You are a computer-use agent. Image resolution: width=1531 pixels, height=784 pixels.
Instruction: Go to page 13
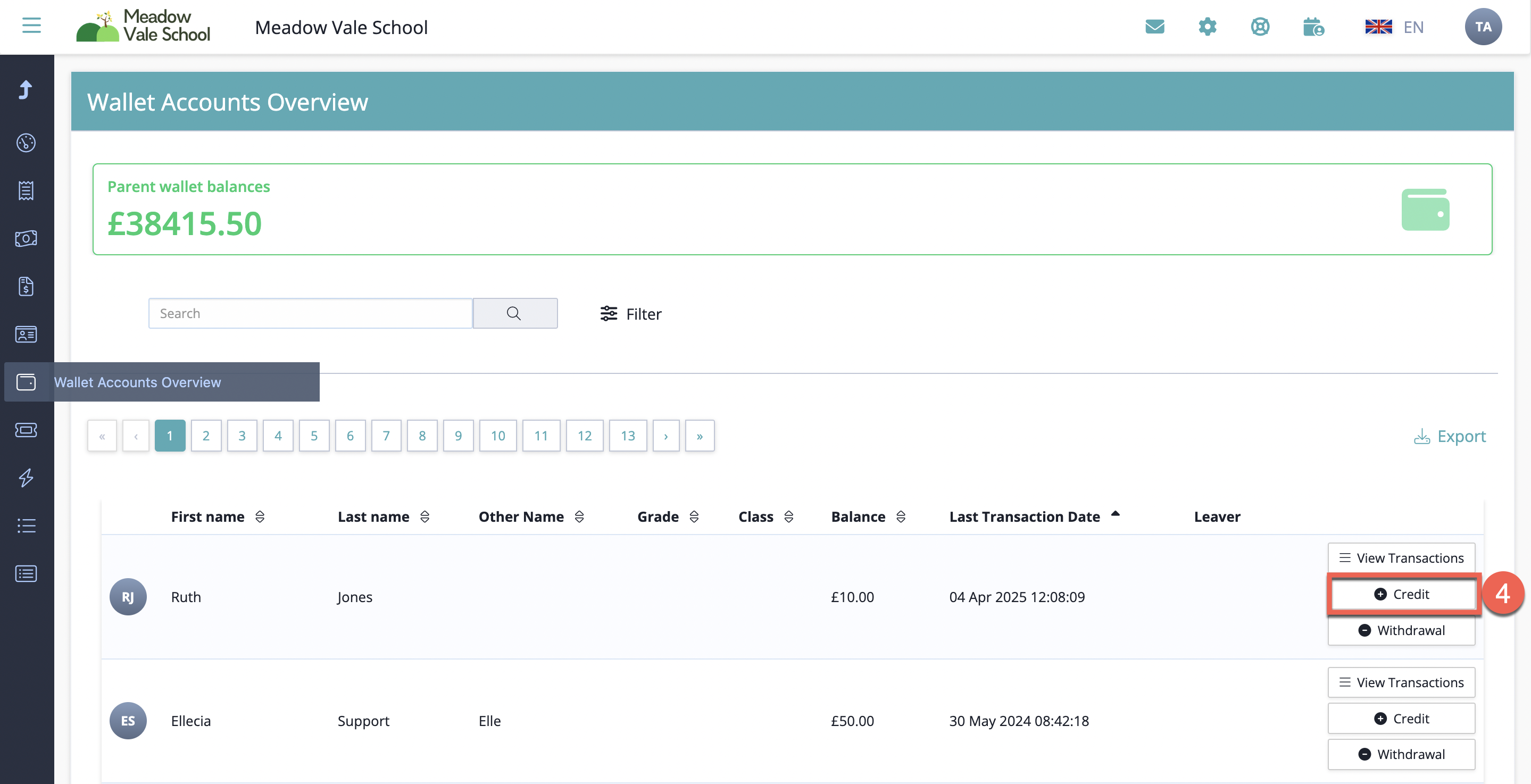click(x=628, y=436)
